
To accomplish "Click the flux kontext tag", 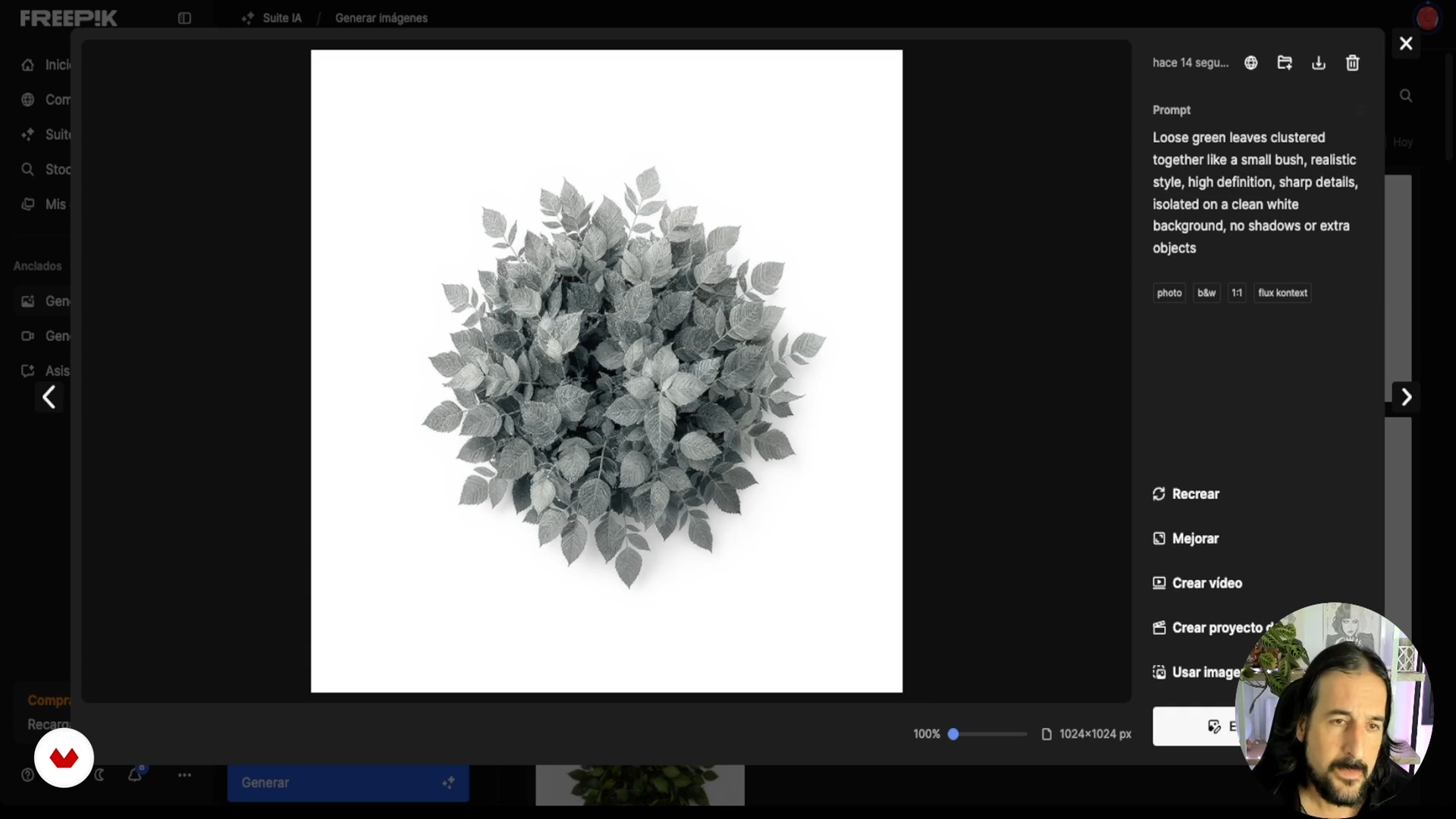I will [1282, 293].
